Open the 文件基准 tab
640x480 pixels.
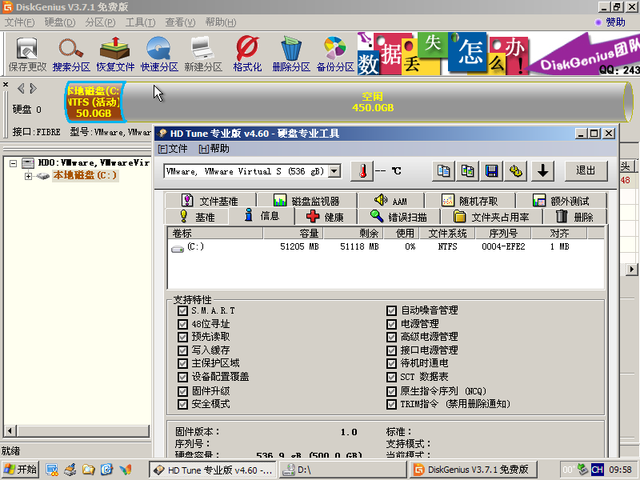(210, 200)
